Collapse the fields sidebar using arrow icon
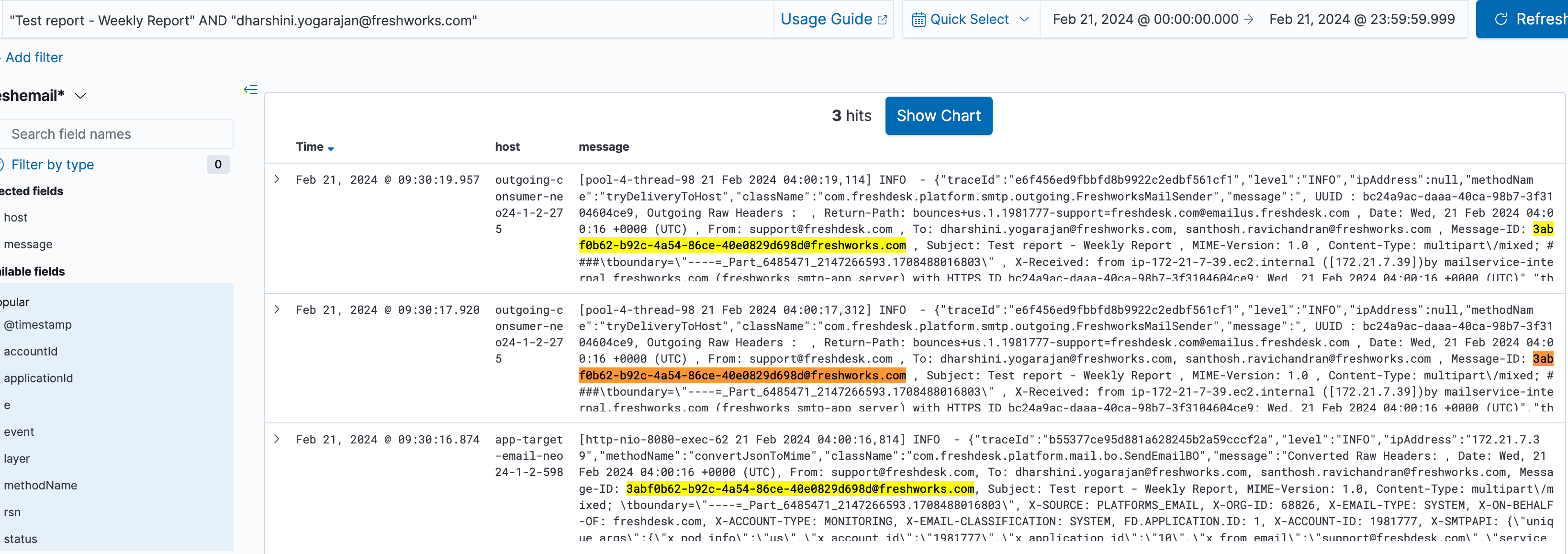 pyautogui.click(x=251, y=90)
